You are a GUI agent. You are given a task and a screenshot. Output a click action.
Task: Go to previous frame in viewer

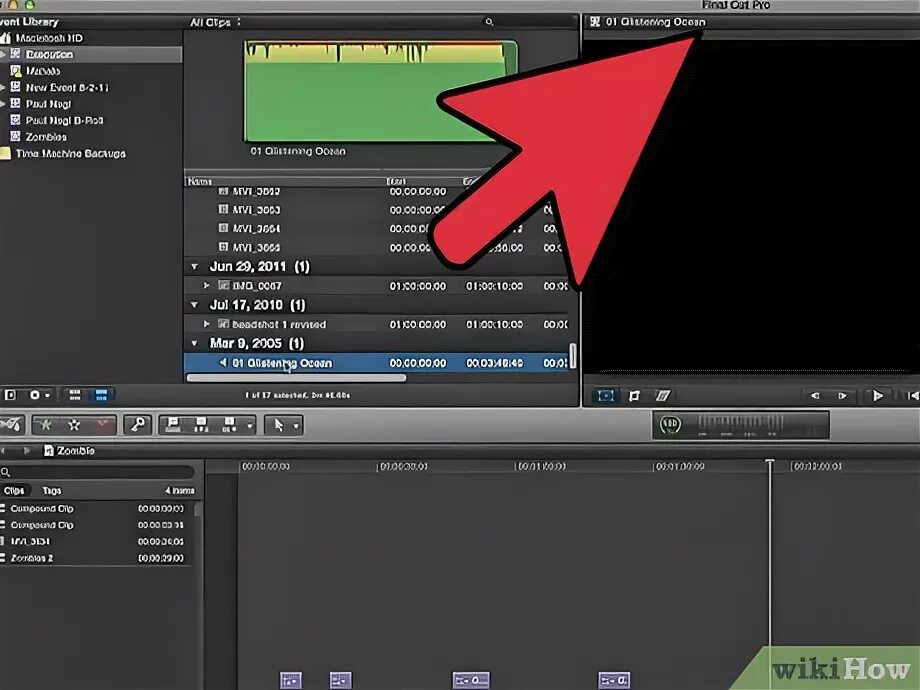point(815,395)
